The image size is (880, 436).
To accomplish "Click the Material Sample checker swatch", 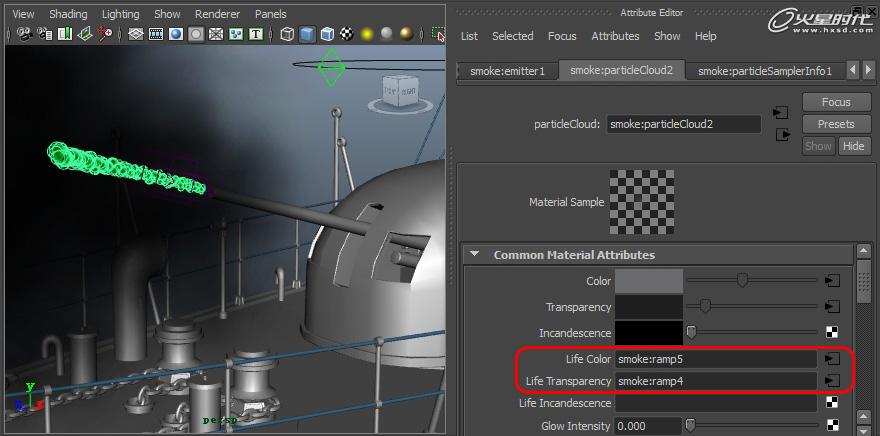I will pyautogui.click(x=642, y=202).
